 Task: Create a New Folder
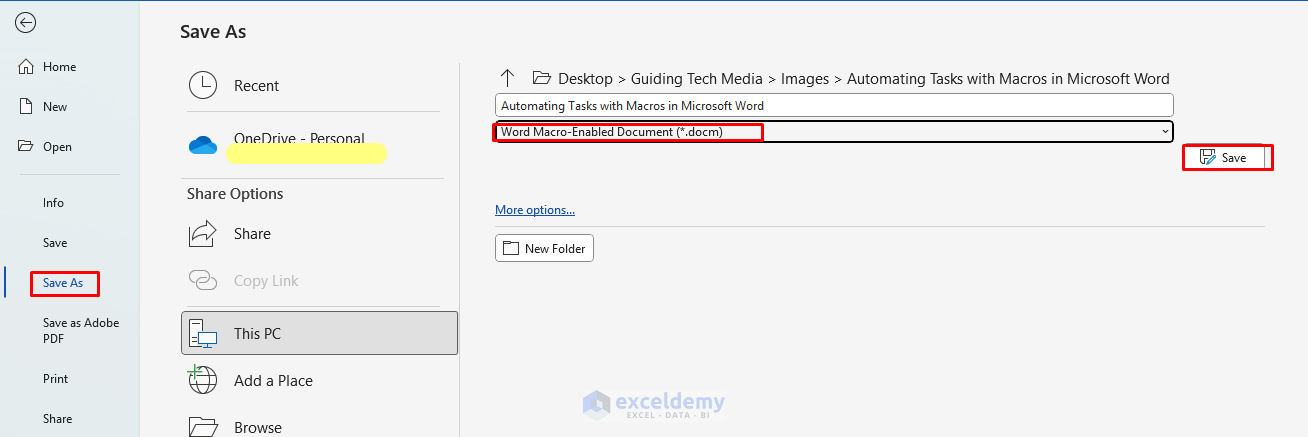[x=544, y=248]
